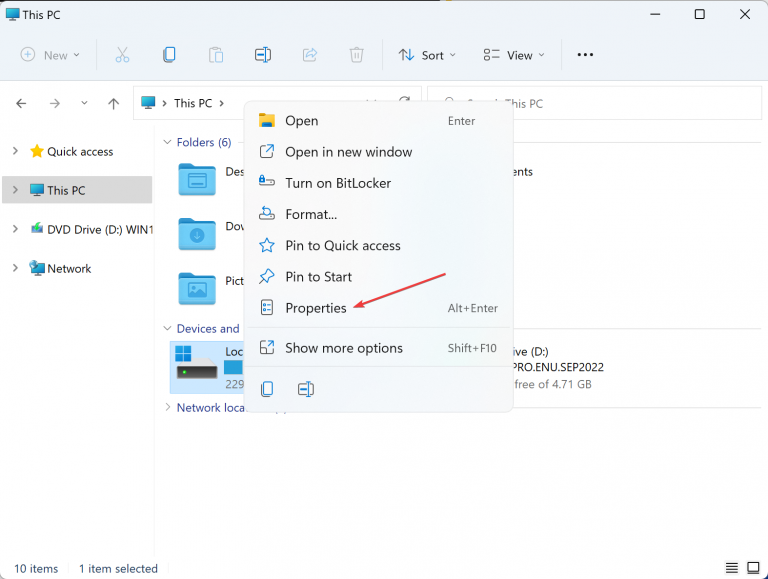This screenshot has width=768, height=579.
Task: Open the New item dropdown
Action: (x=50, y=55)
